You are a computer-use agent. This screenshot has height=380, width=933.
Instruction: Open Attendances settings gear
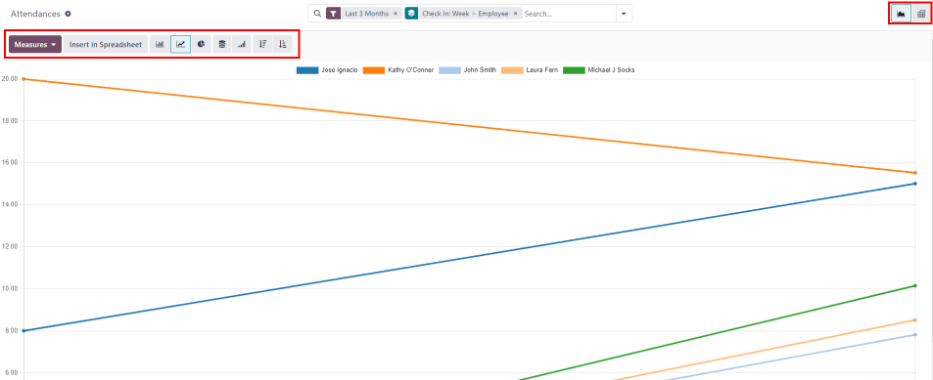point(68,14)
